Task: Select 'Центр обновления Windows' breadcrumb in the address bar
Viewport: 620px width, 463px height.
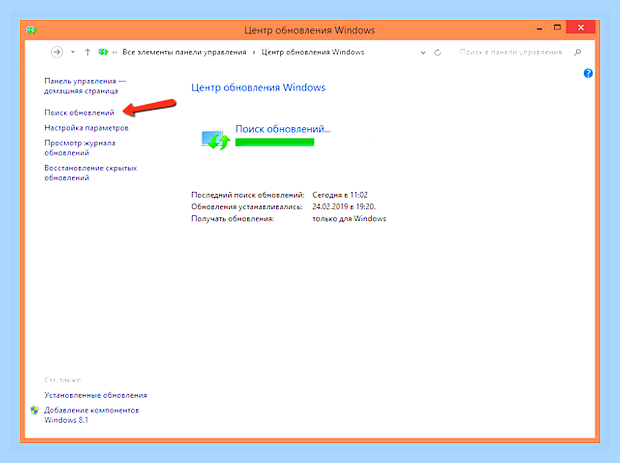Action: pos(313,52)
